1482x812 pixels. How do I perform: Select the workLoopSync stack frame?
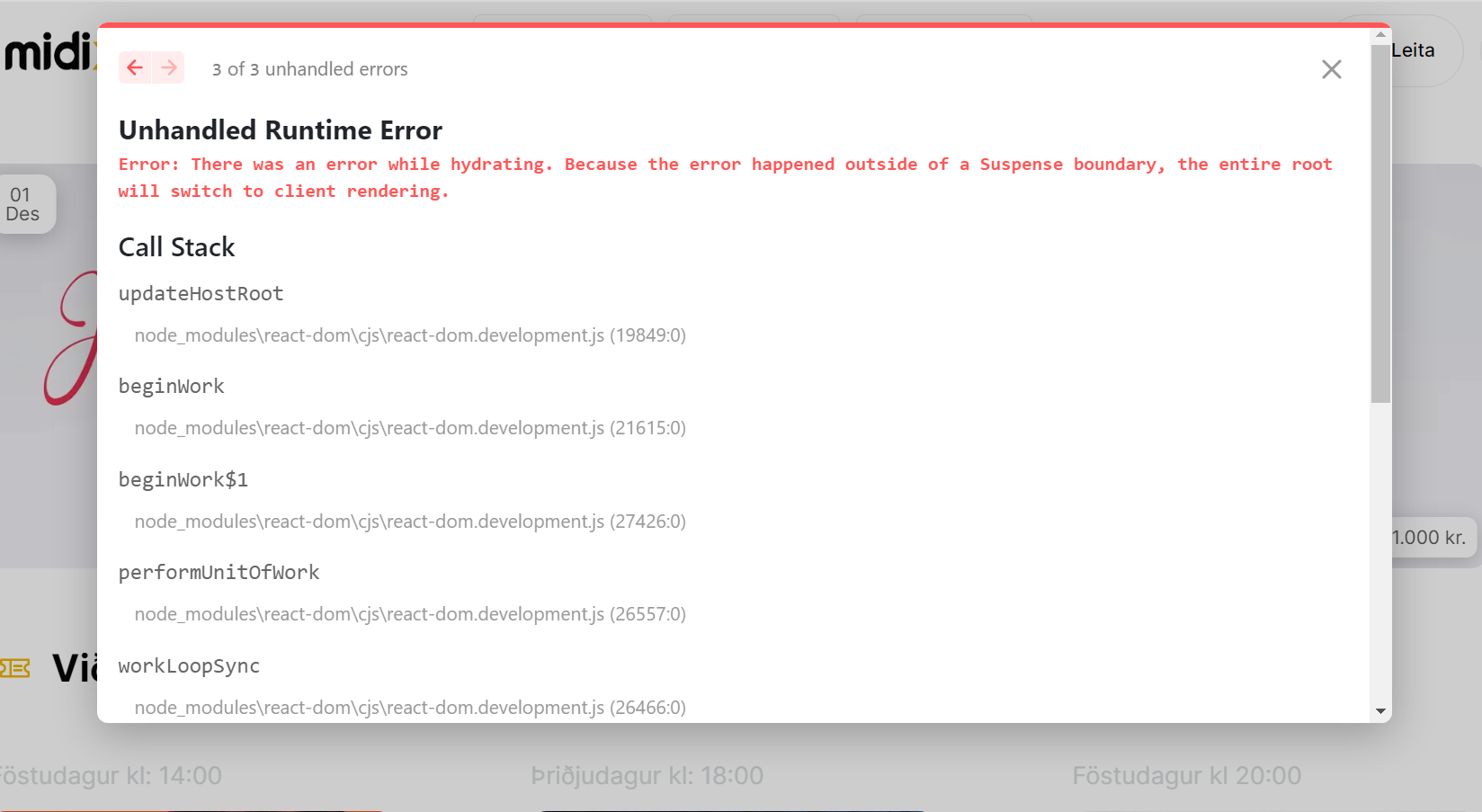pos(189,666)
